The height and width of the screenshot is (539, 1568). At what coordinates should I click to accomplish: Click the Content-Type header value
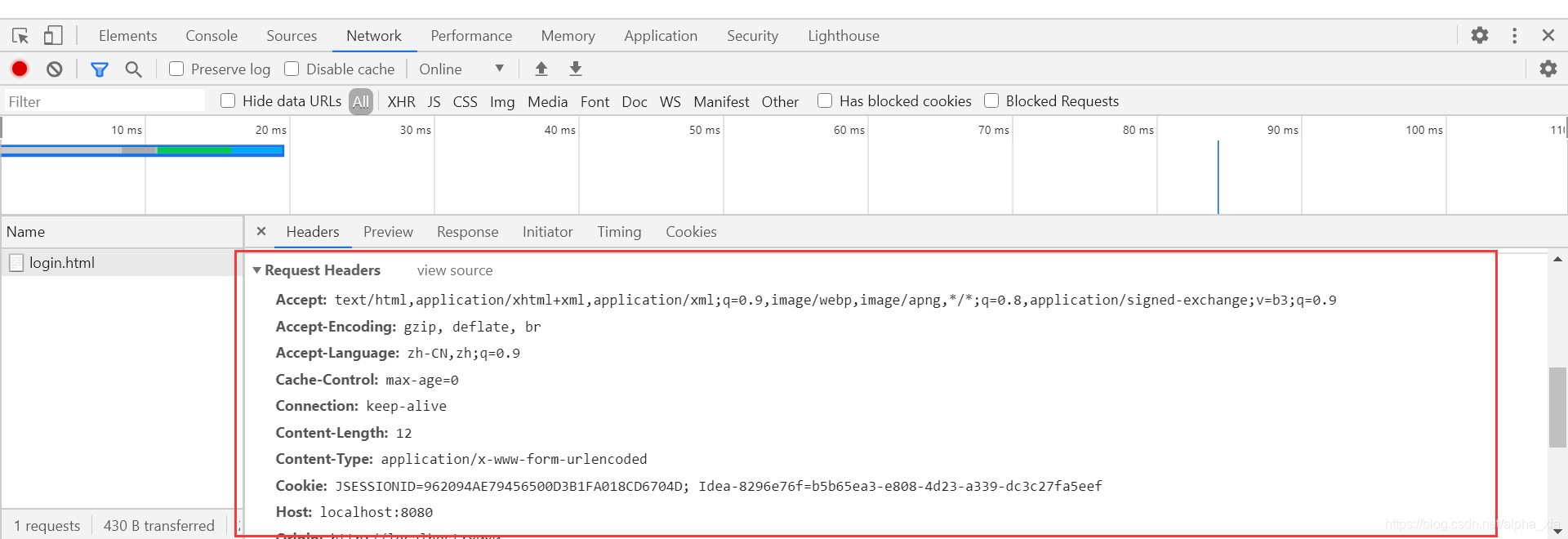tap(514, 459)
